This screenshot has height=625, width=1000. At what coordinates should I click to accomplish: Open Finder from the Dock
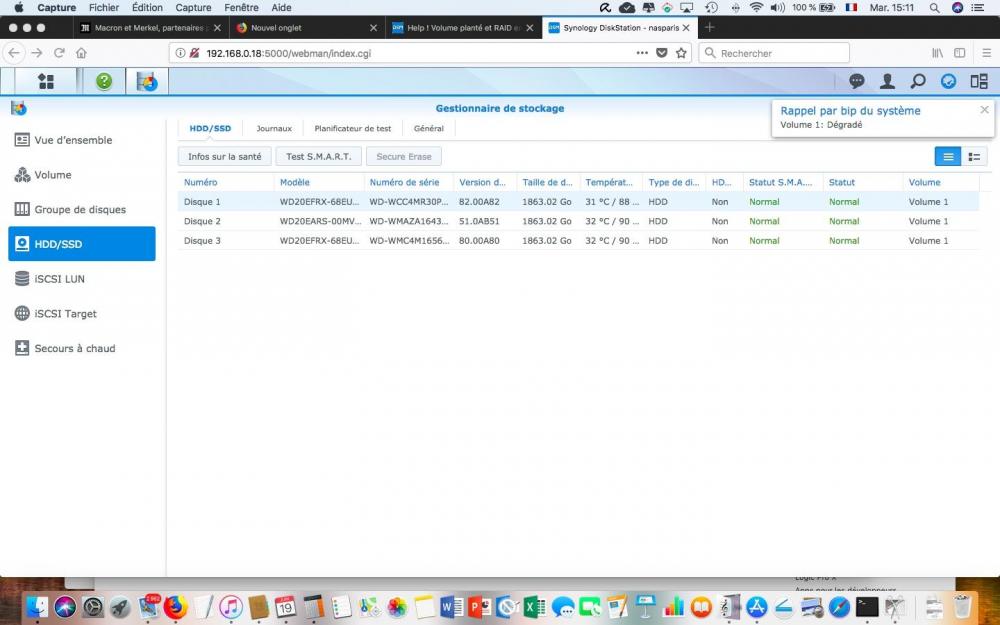(x=37, y=606)
